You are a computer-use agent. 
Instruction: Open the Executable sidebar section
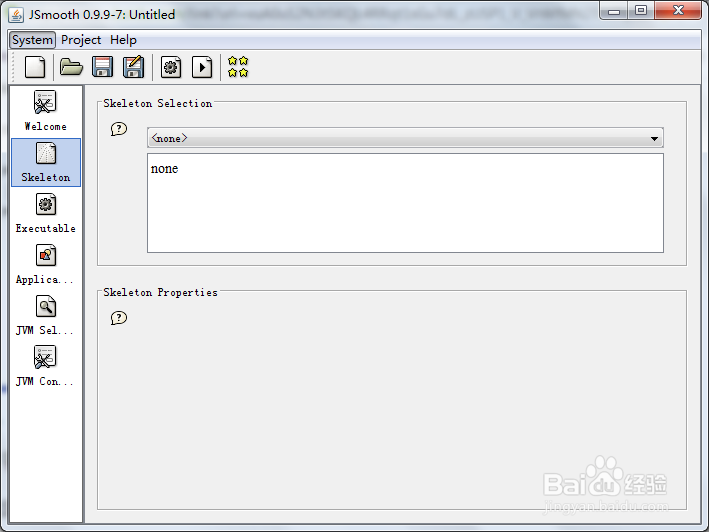click(x=46, y=213)
